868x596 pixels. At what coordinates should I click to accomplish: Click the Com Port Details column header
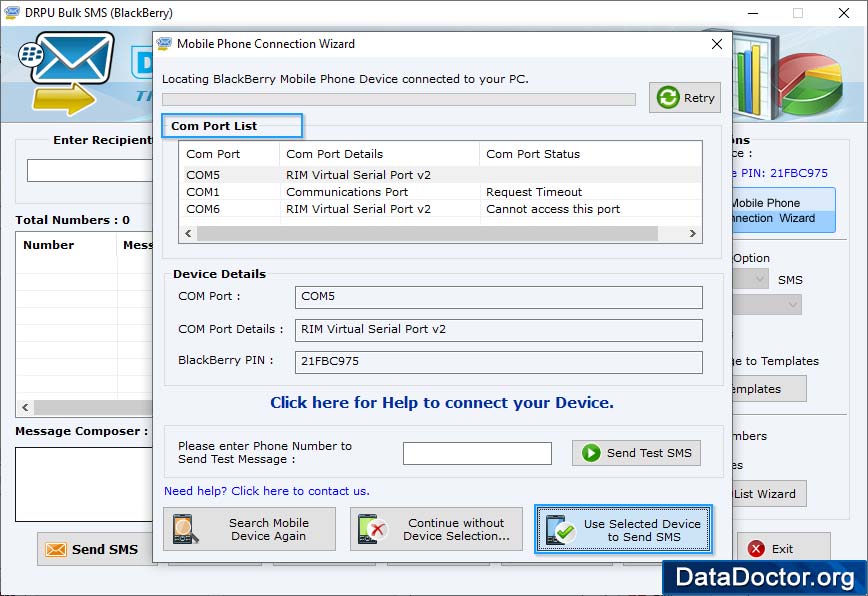(x=380, y=154)
